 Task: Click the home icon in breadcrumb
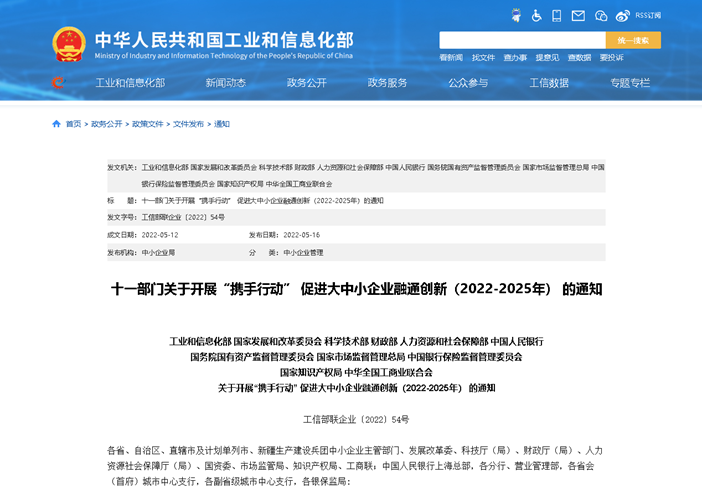point(56,124)
